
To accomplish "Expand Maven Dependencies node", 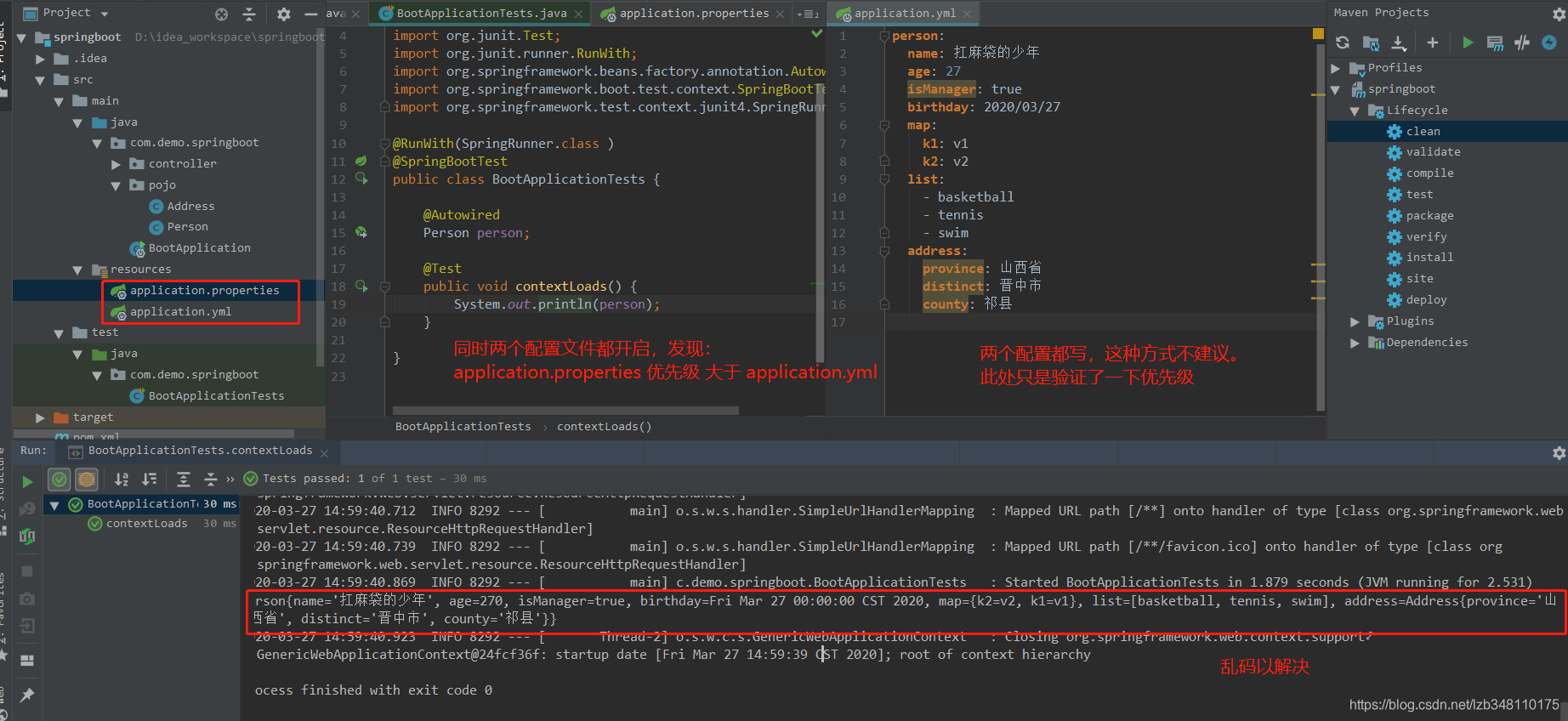I will (x=1355, y=343).
